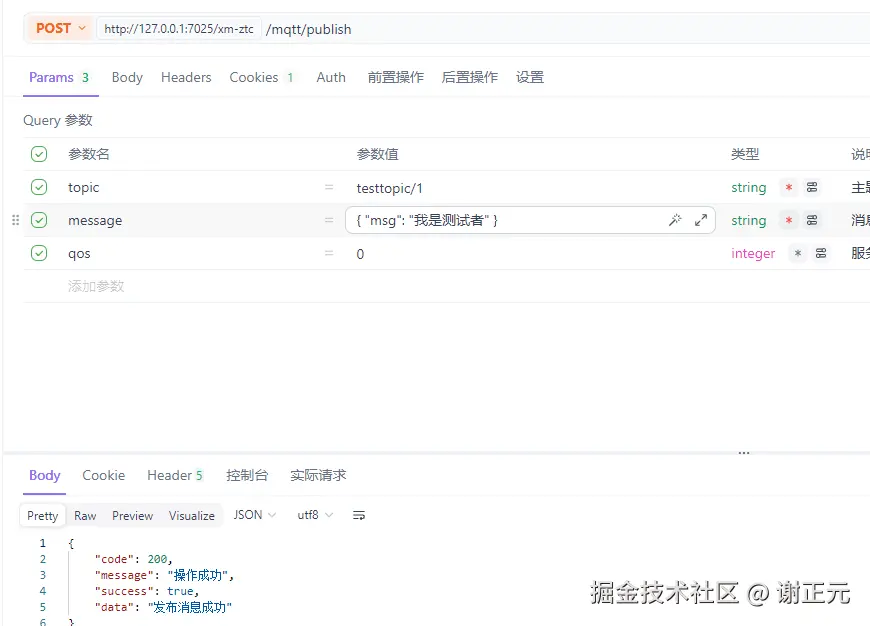870x626 pixels.
Task: Click the topic parameter name cell
Action: (83, 188)
